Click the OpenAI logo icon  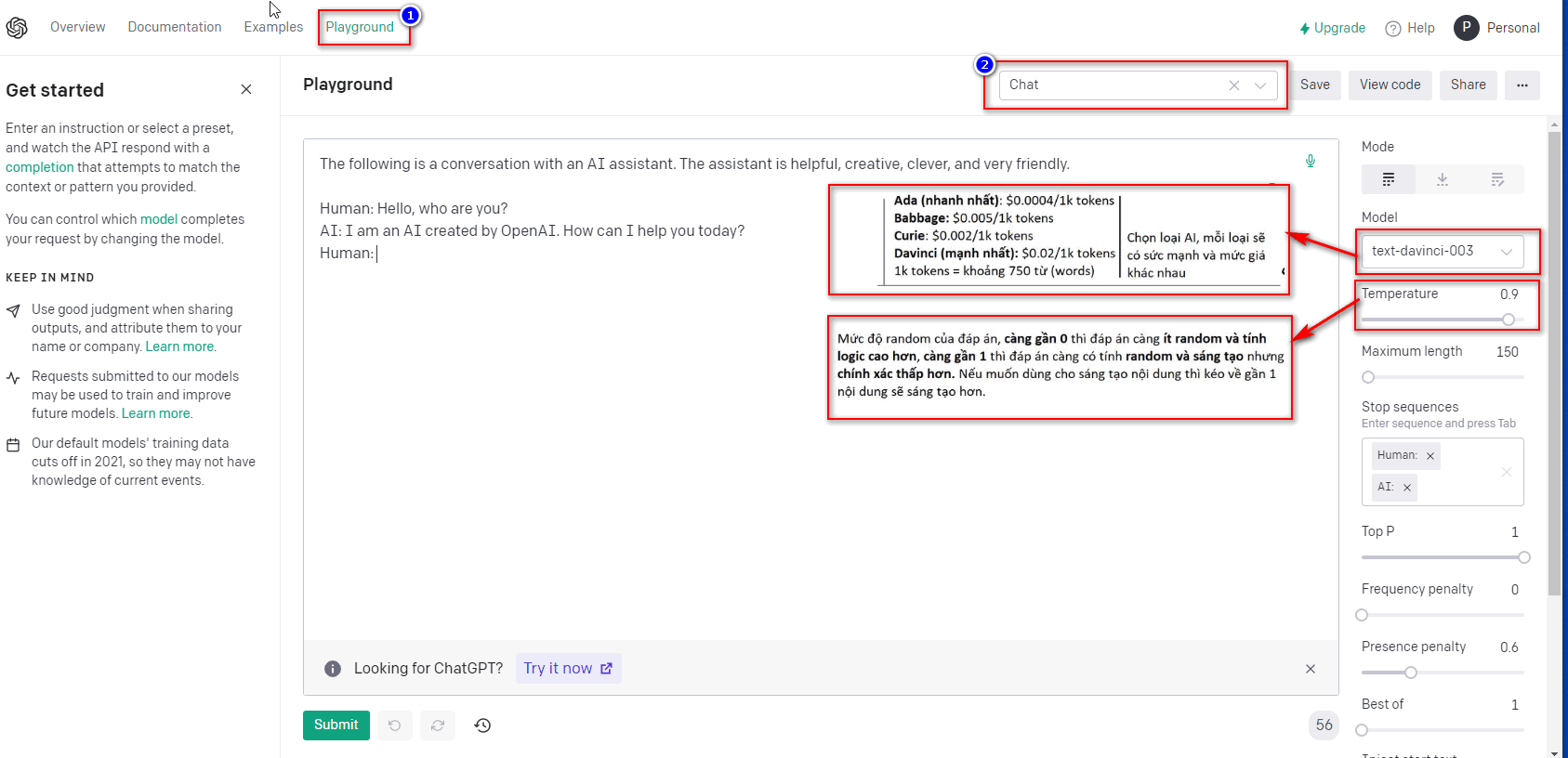tap(17, 28)
